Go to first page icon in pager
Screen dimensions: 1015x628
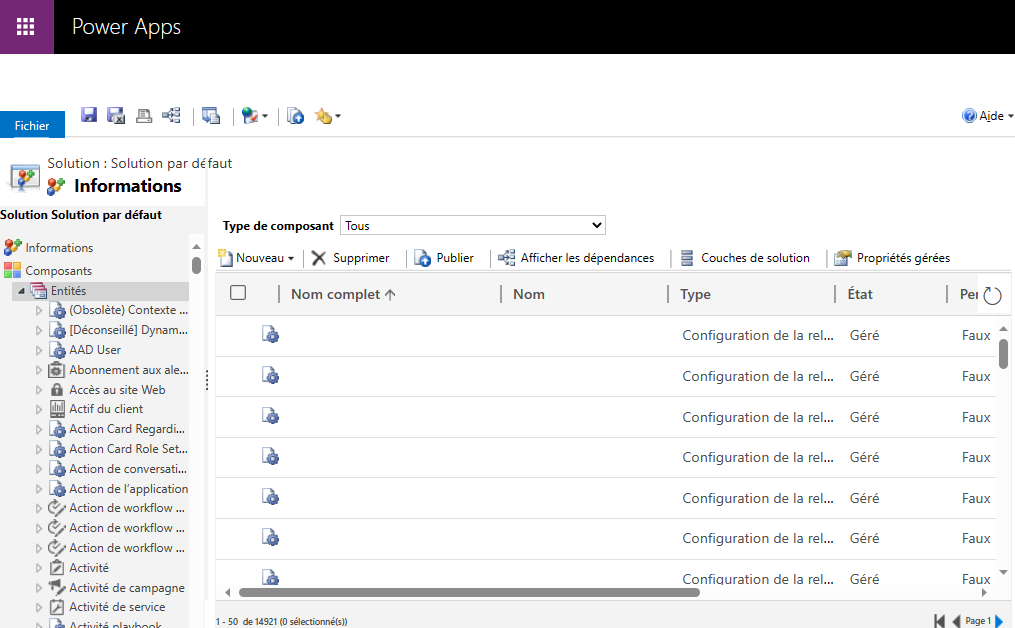coord(939,620)
